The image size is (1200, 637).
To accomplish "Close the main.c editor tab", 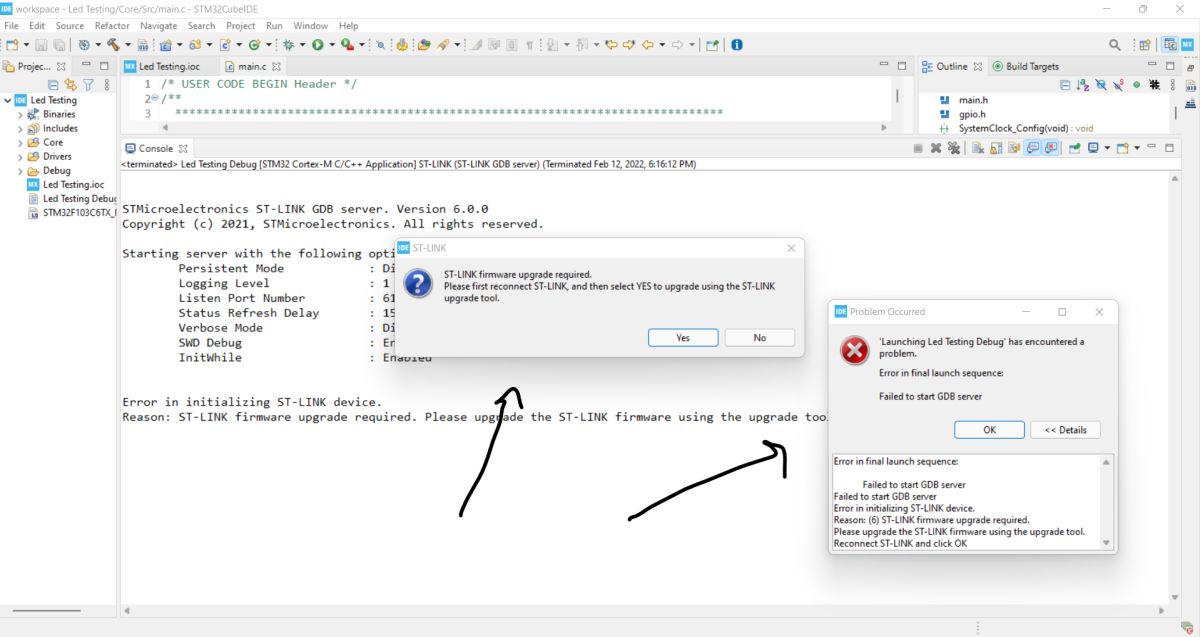I will pos(277,66).
